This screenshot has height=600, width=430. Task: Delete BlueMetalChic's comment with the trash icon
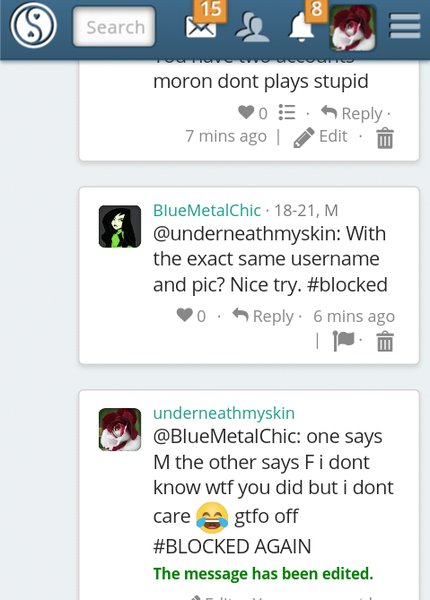385,341
